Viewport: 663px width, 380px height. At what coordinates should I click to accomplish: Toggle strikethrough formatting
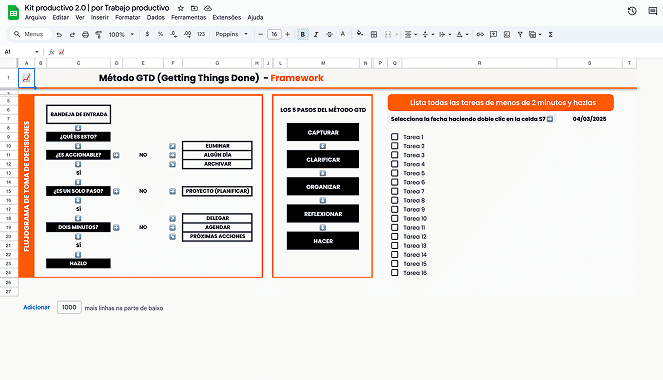pyautogui.click(x=329, y=34)
